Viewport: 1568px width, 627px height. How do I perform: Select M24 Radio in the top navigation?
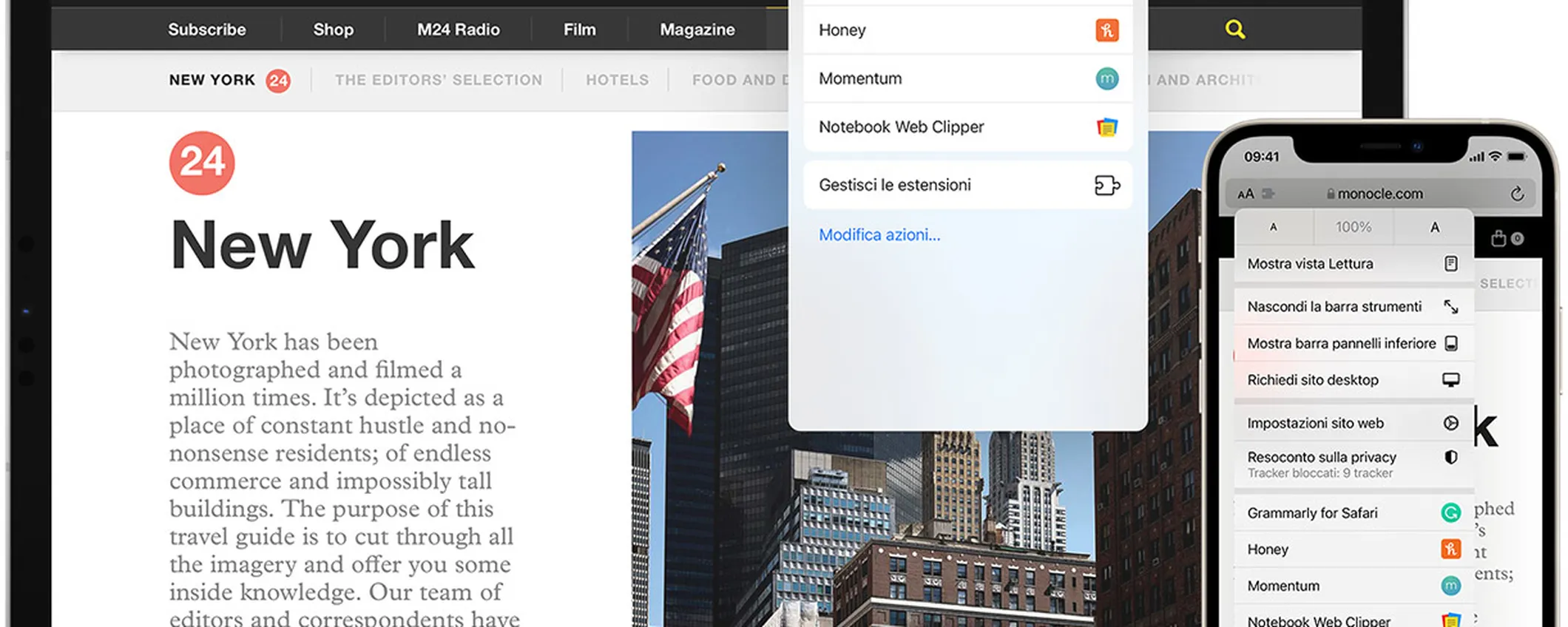click(459, 30)
